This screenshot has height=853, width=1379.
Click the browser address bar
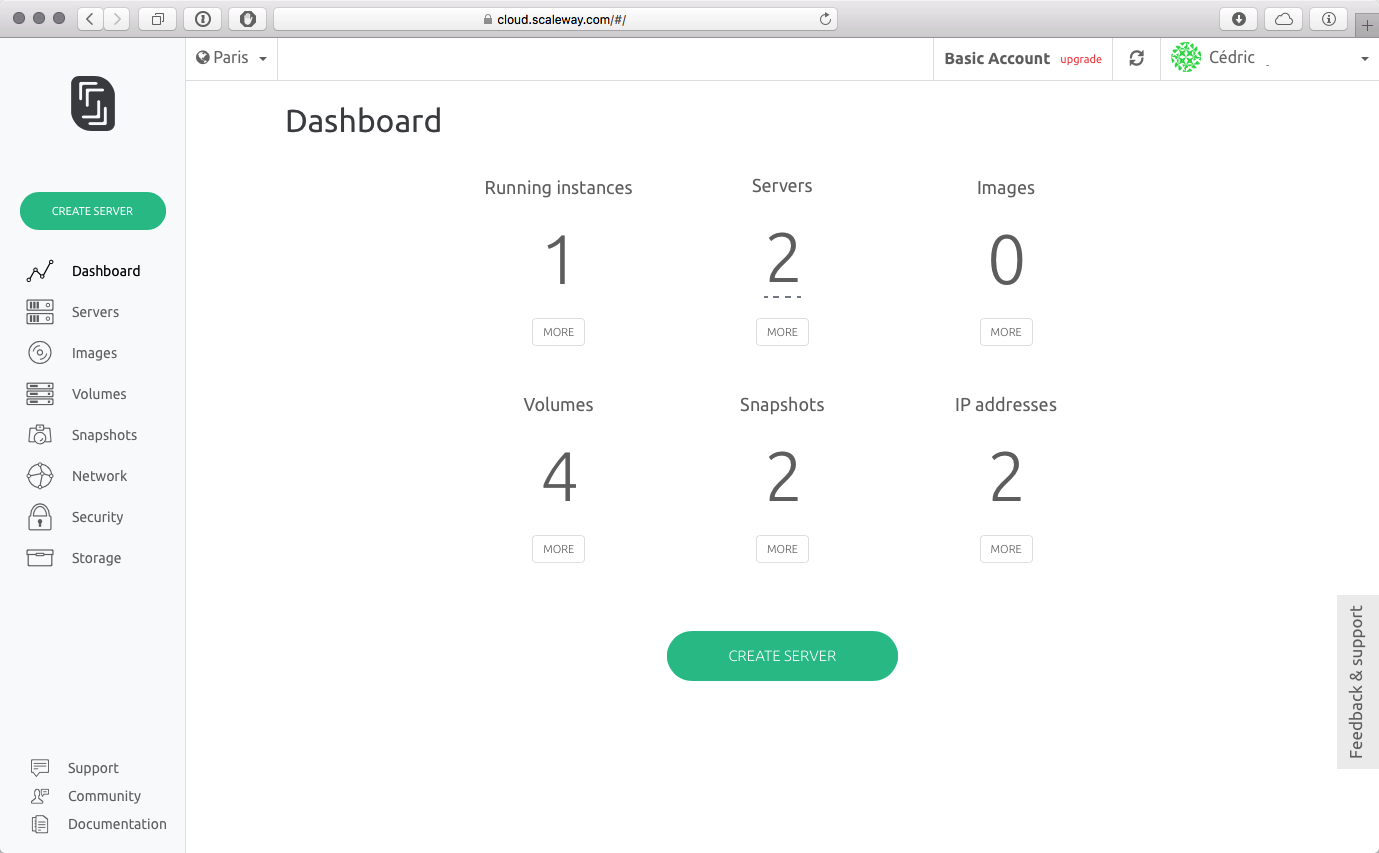[x=555, y=19]
